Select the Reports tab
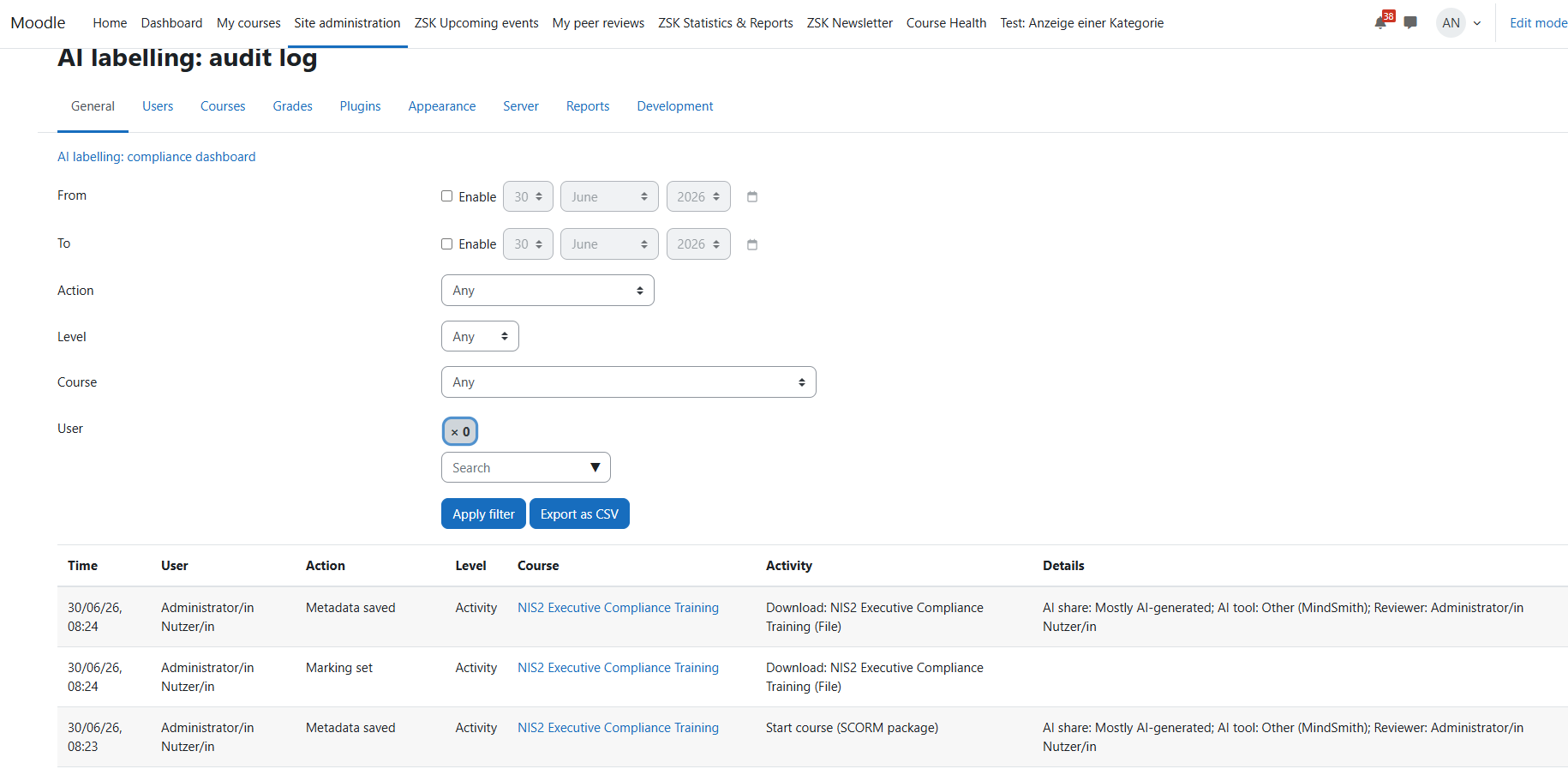 (588, 106)
